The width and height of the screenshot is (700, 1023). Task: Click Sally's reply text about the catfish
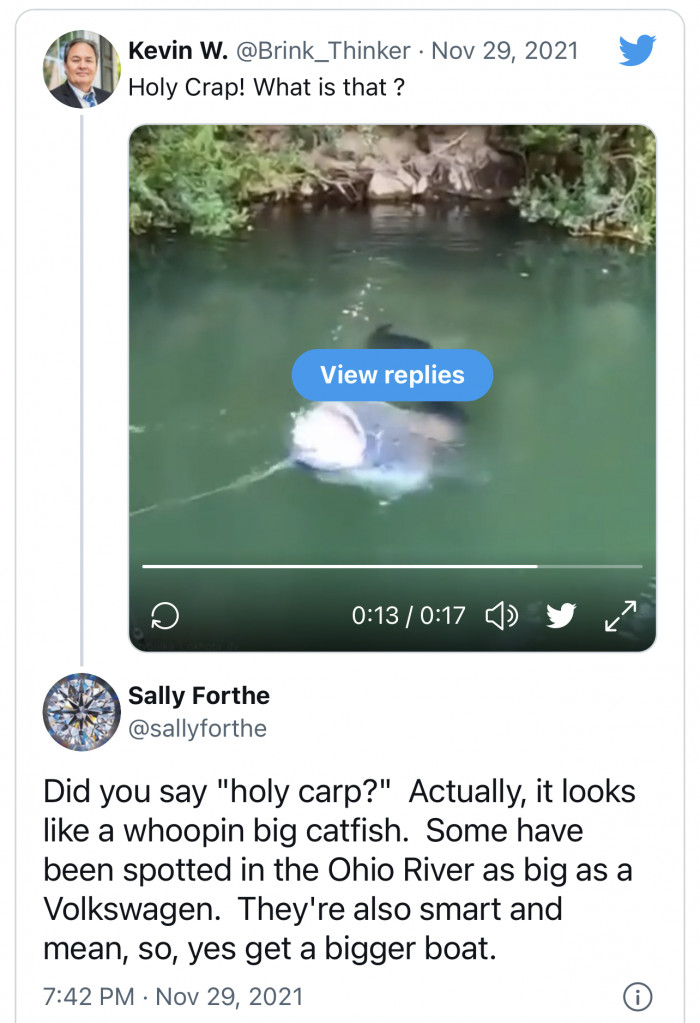tap(339, 870)
